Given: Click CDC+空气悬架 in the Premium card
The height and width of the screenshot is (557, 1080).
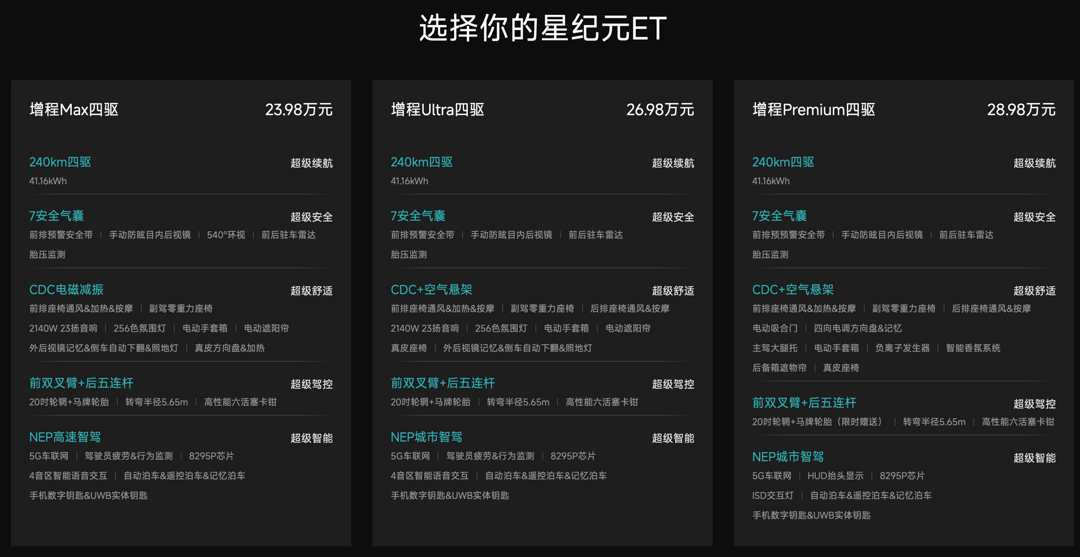Looking at the screenshot, I should (x=793, y=290).
